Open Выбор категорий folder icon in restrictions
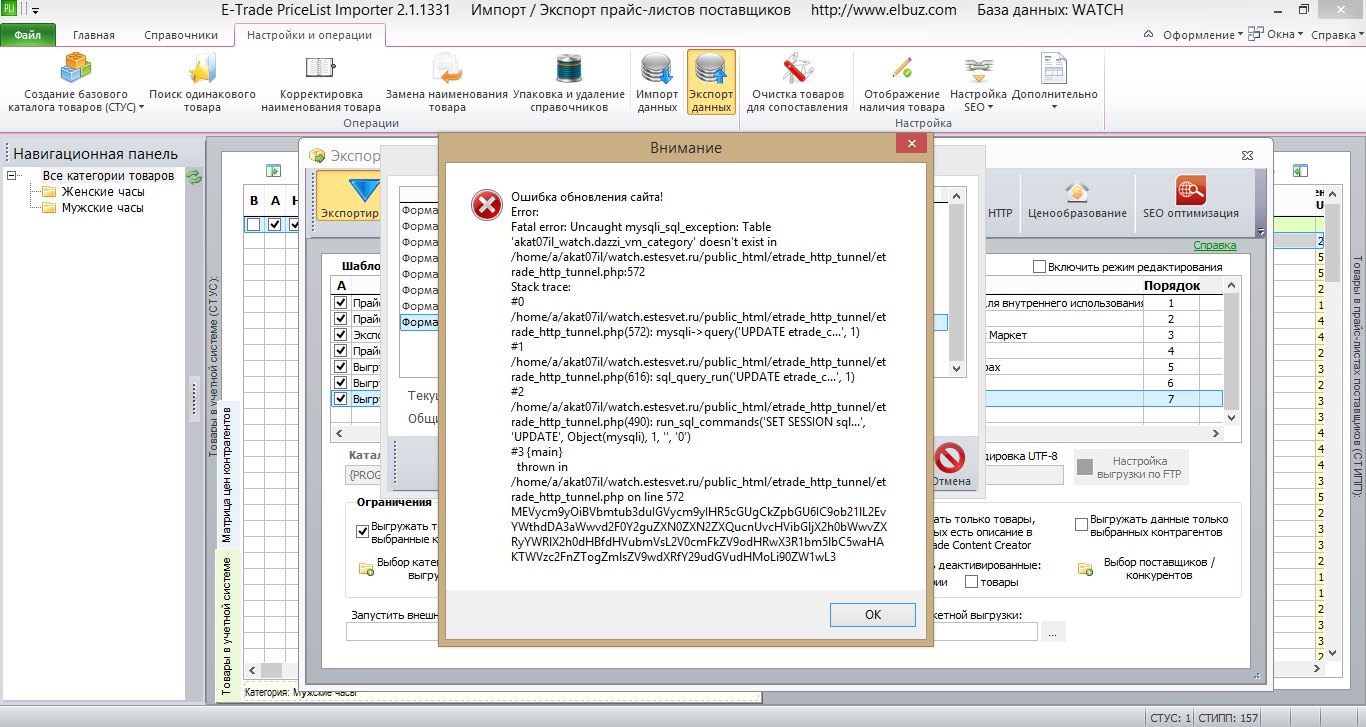1366x727 pixels. (367, 568)
